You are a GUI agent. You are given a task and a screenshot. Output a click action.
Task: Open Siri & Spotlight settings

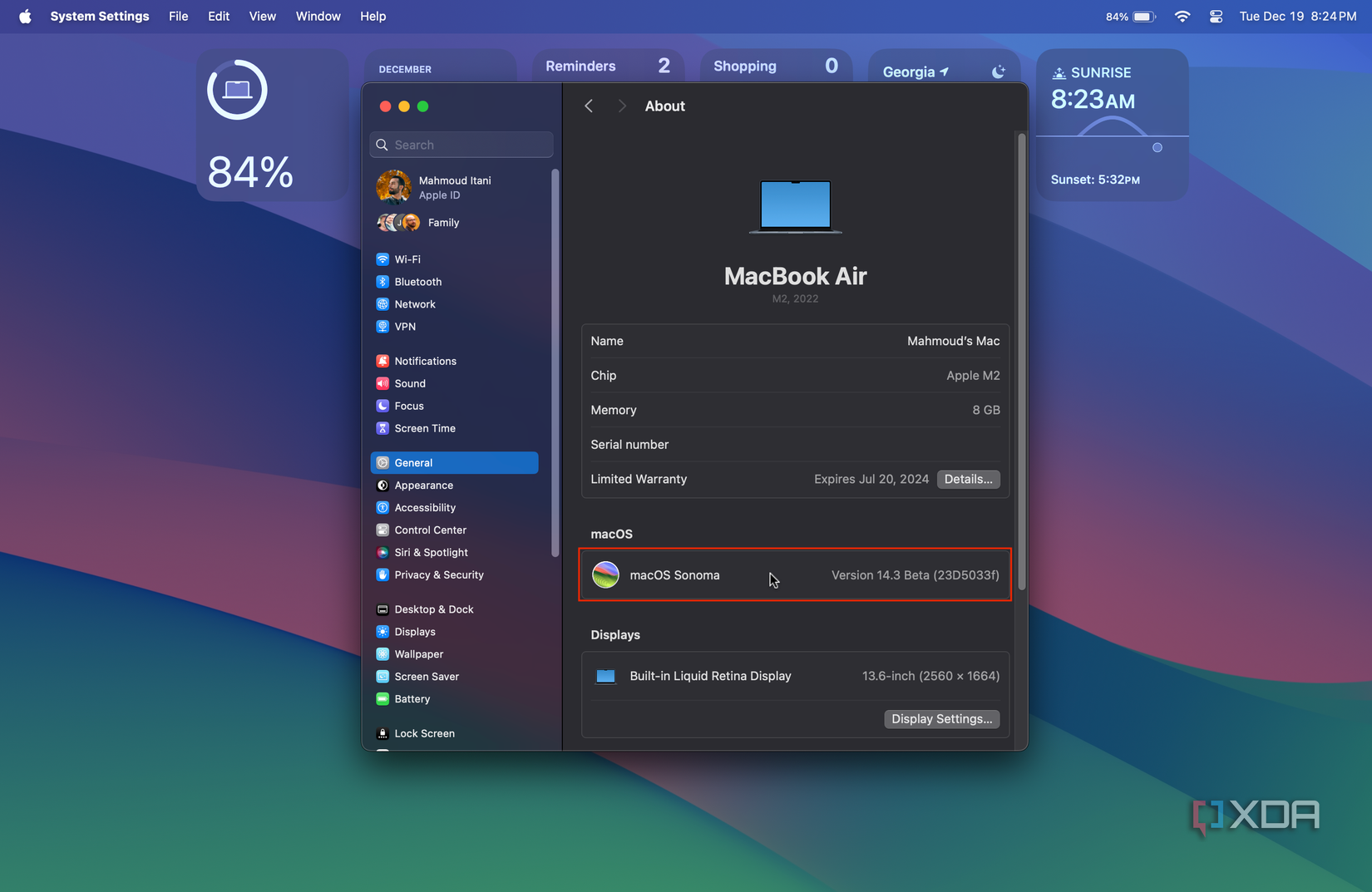(454, 553)
